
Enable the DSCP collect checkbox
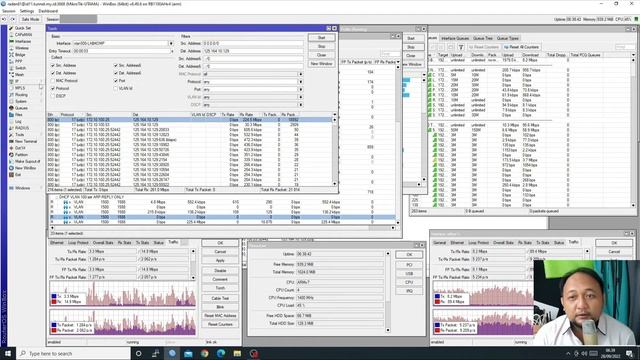click(53, 96)
